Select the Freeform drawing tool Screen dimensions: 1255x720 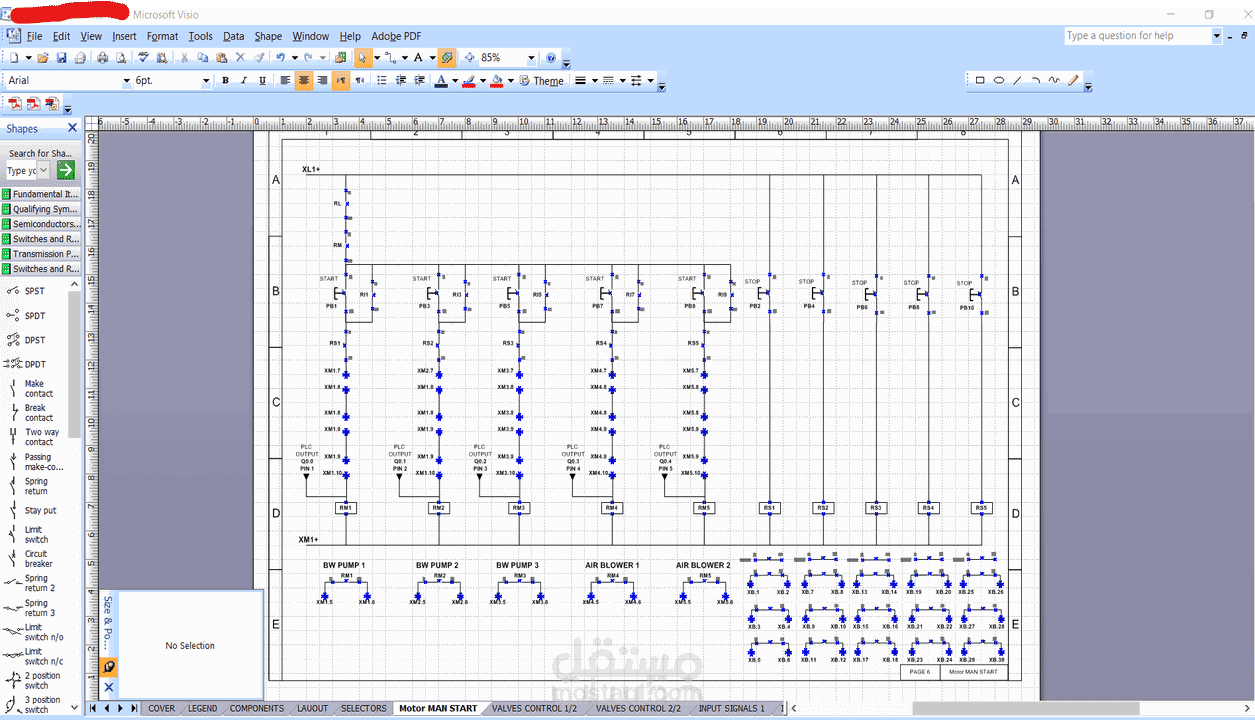[1054, 80]
